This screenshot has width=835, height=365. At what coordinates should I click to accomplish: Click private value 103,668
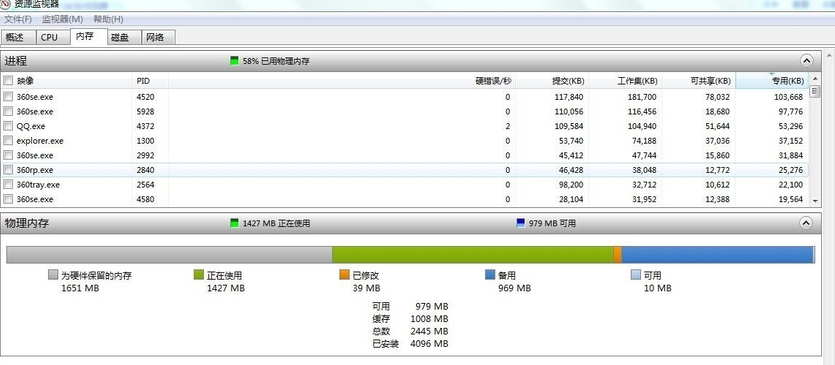coord(788,97)
